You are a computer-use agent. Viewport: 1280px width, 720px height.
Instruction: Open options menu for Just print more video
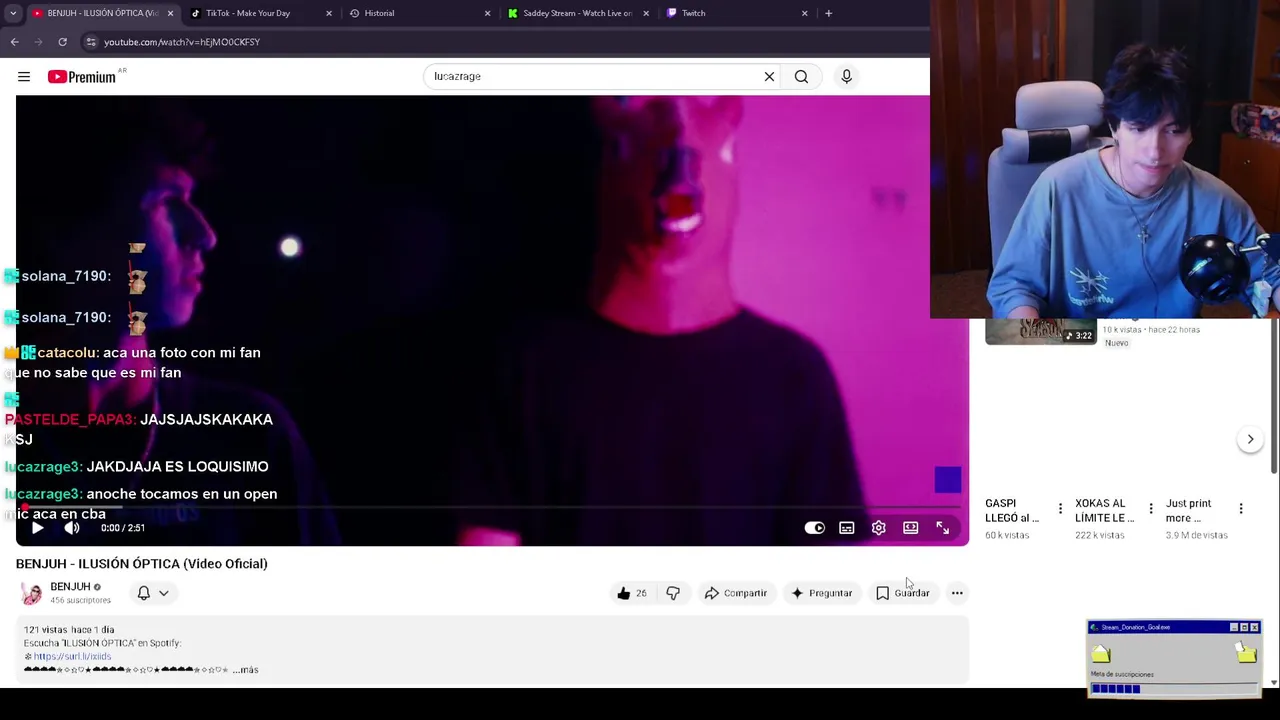(x=1241, y=509)
